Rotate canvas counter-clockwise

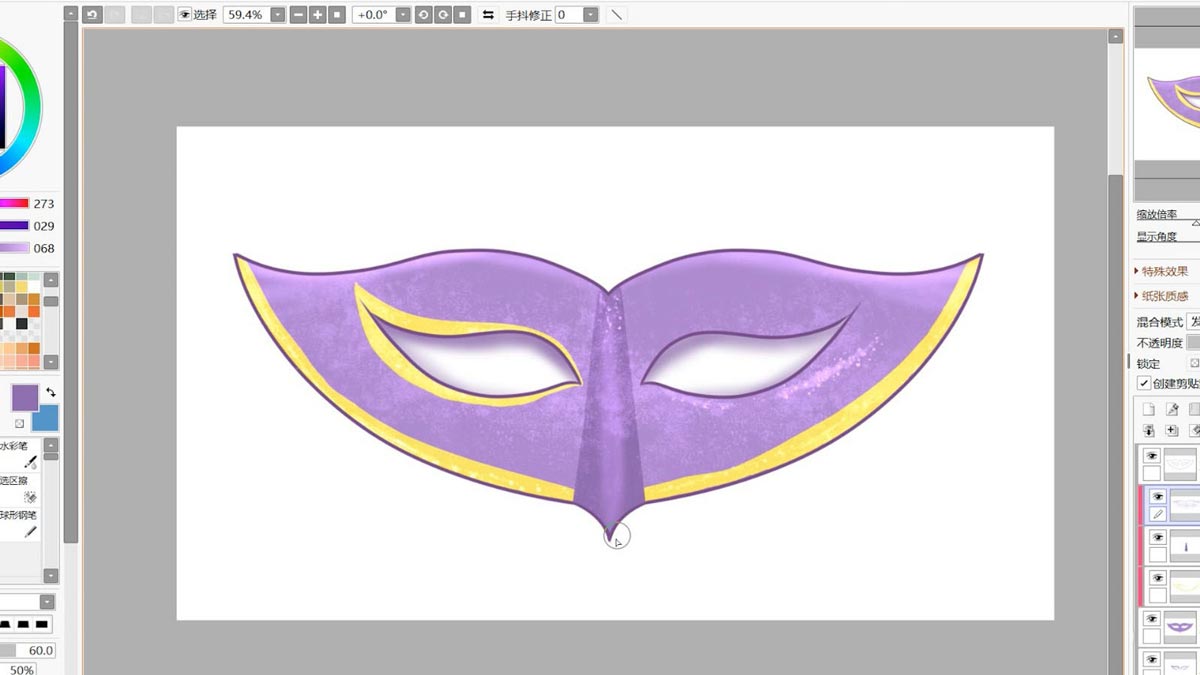tap(423, 15)
